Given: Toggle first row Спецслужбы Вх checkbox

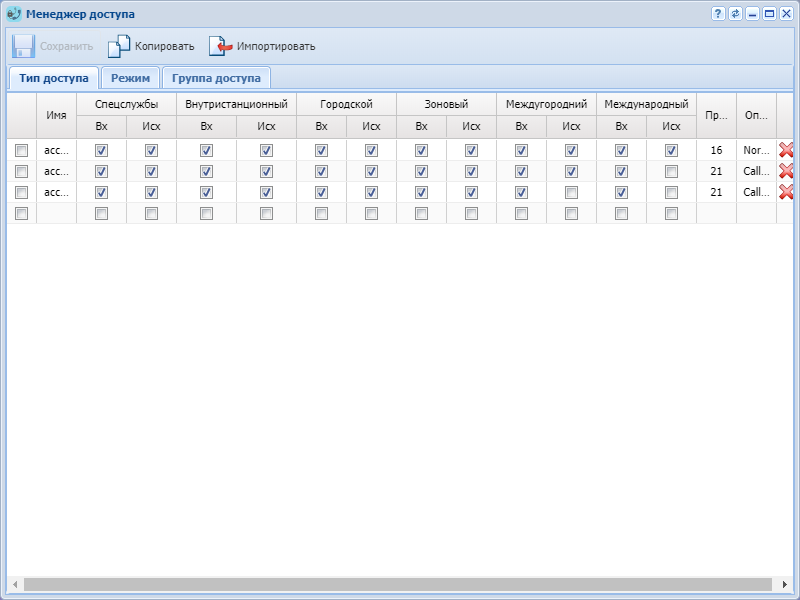Looking at the screenshot, I should click(101, 150).
